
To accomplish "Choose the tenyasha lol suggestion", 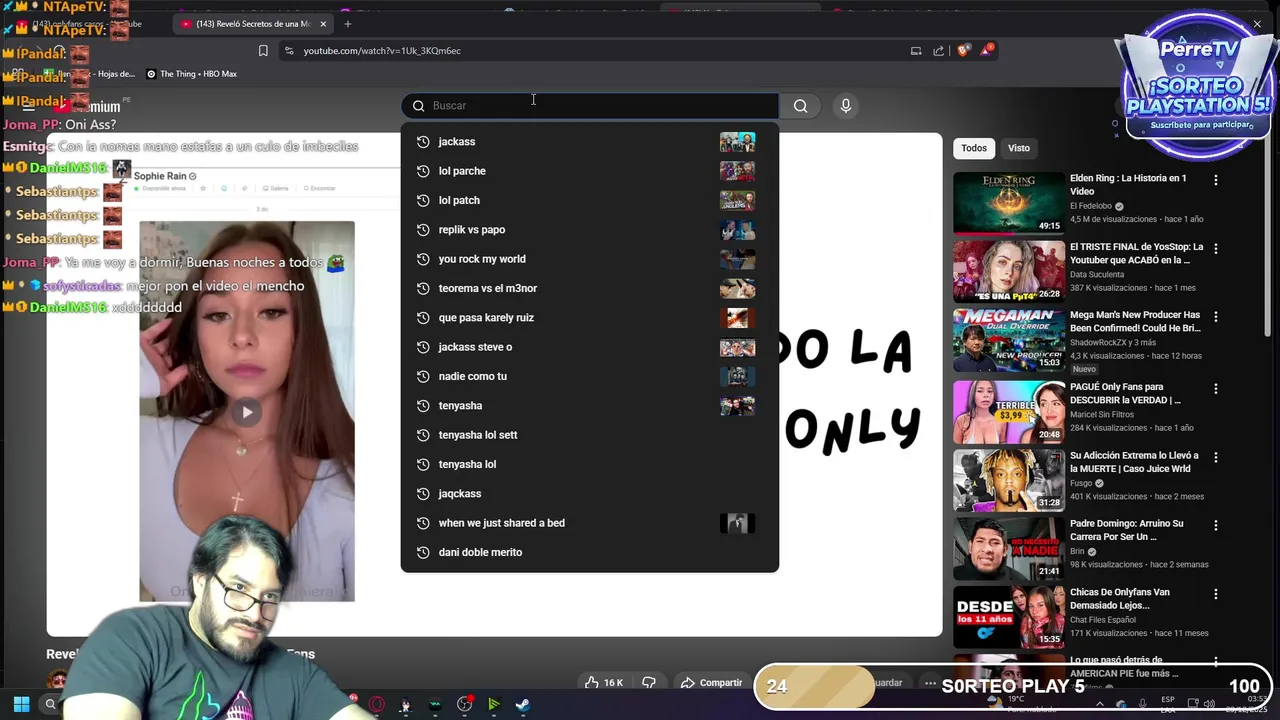I will point(590,464).
